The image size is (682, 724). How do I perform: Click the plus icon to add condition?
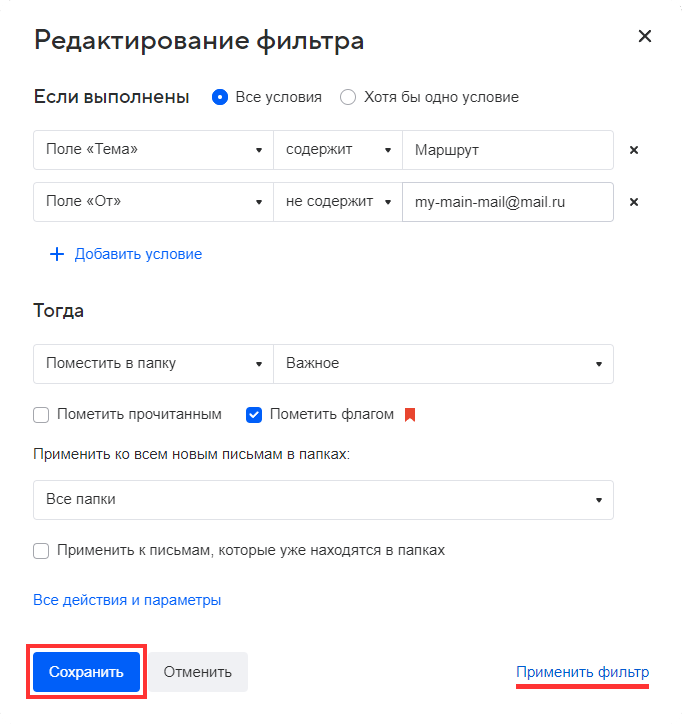[x=57, y=254]
